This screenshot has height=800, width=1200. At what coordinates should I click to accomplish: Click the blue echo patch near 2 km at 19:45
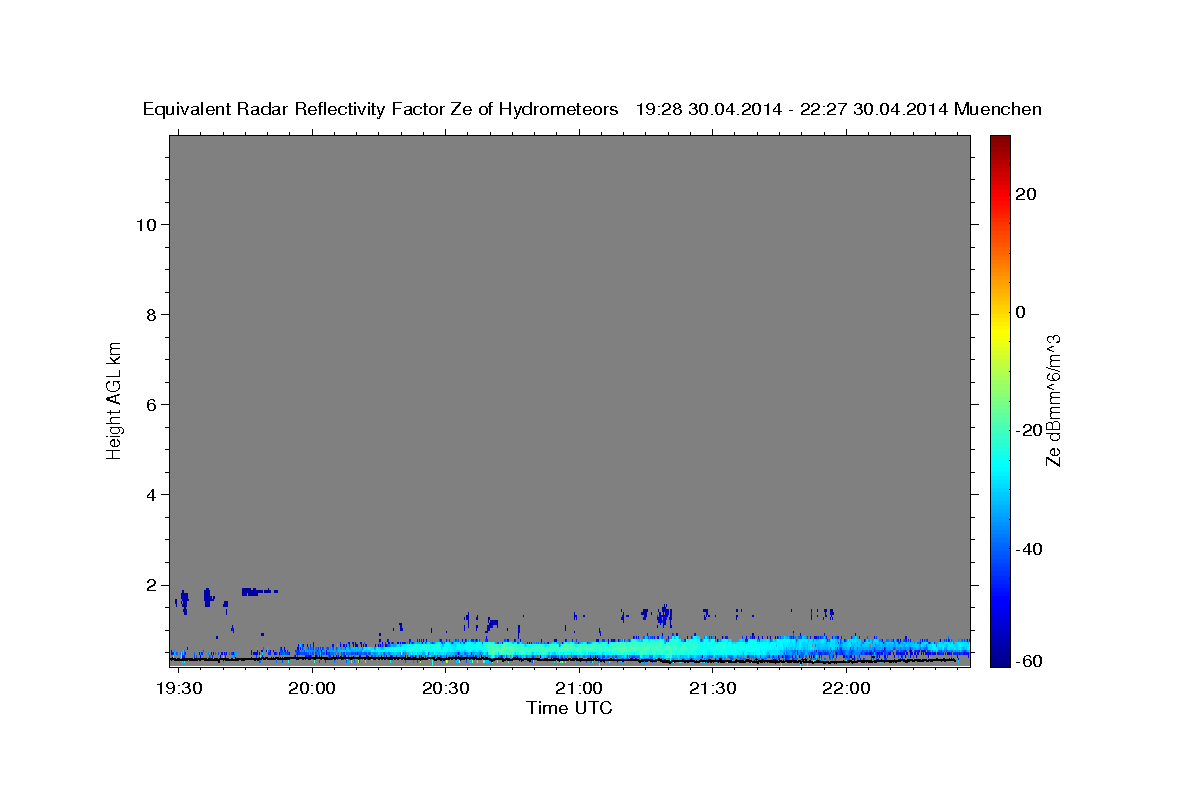[x=259, y=591]
